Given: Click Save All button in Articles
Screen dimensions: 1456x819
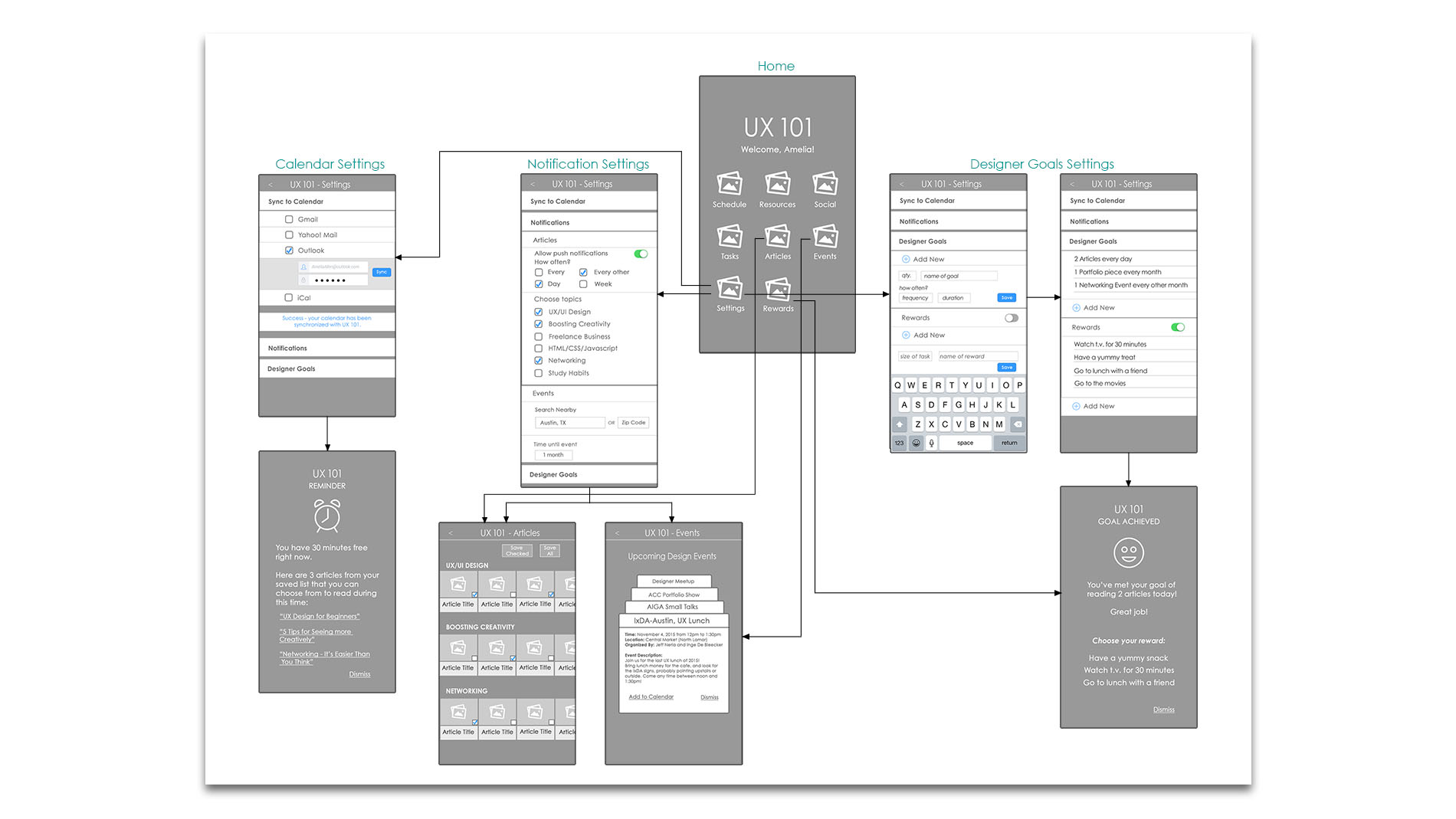Looking at the screenshot, I should tap(549, 551).
